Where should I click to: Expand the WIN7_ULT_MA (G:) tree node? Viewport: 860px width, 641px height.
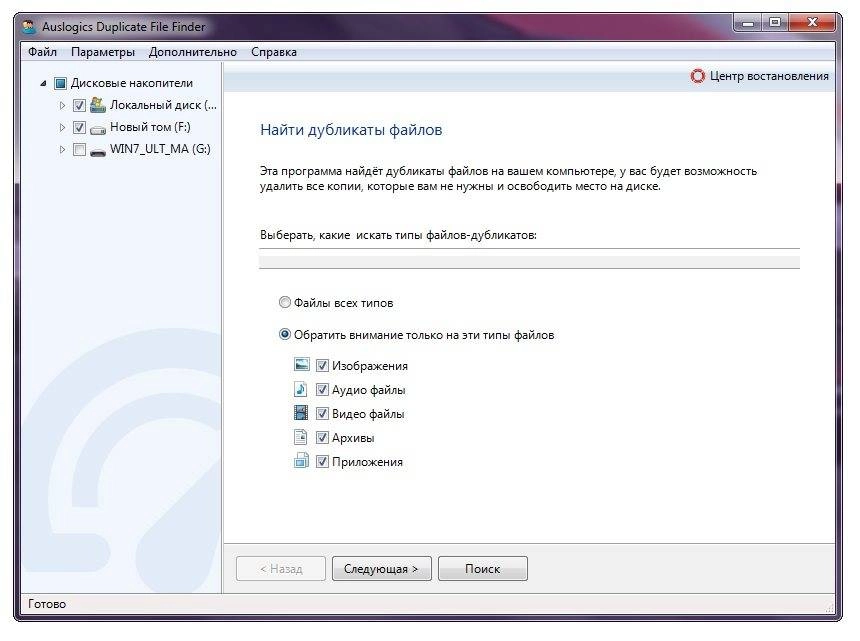62,150
